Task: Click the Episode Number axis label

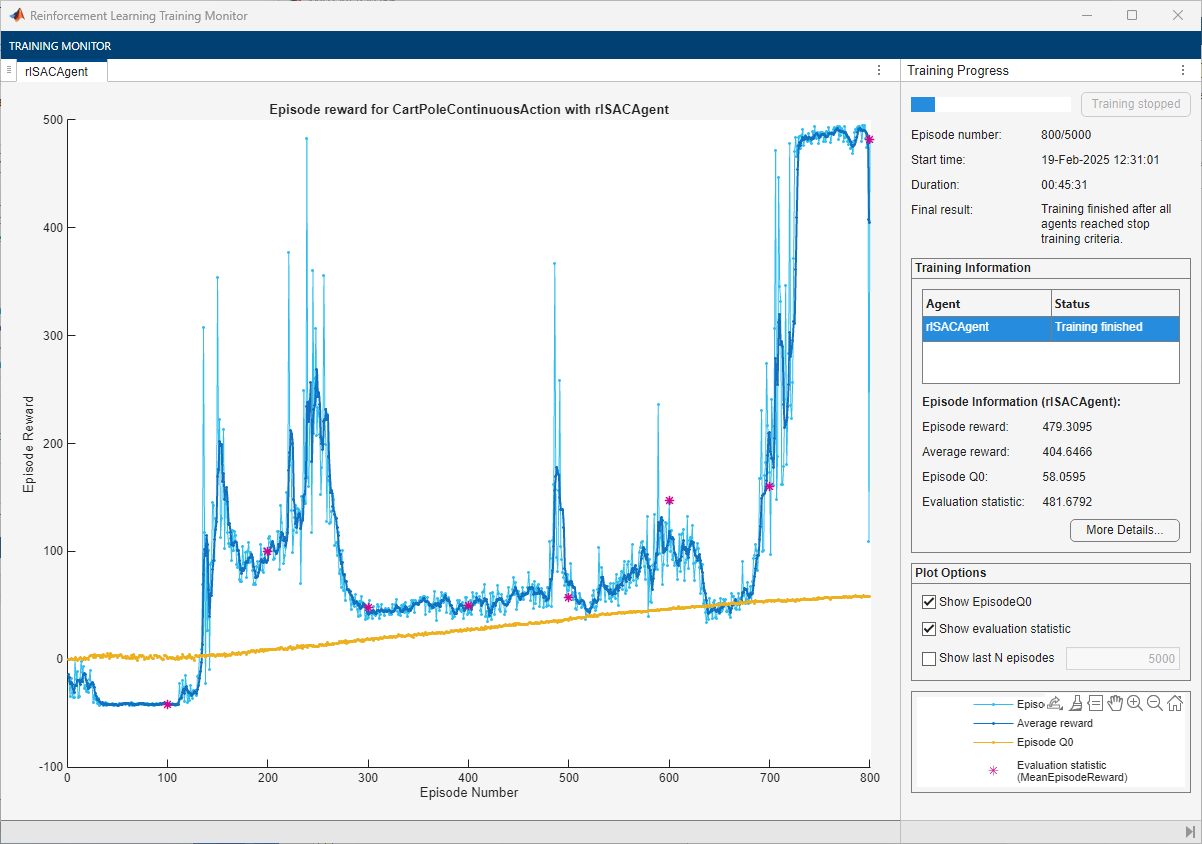Action: 469,792
